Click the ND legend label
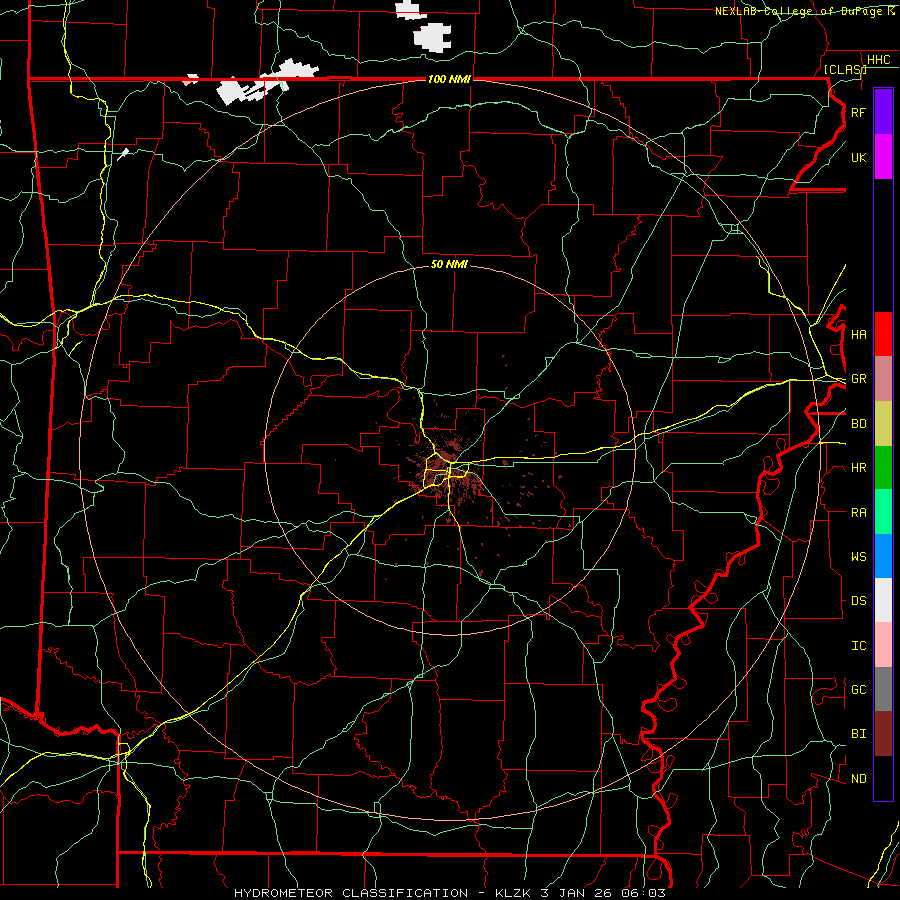900x900 pixels. [858, 779]
